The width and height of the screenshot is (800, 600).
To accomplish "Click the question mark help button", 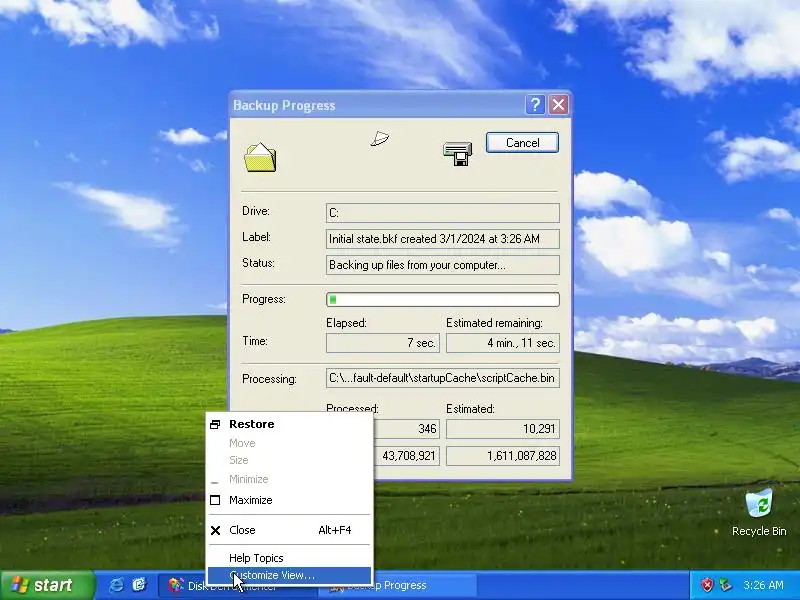I will click(x=535, y=105).
